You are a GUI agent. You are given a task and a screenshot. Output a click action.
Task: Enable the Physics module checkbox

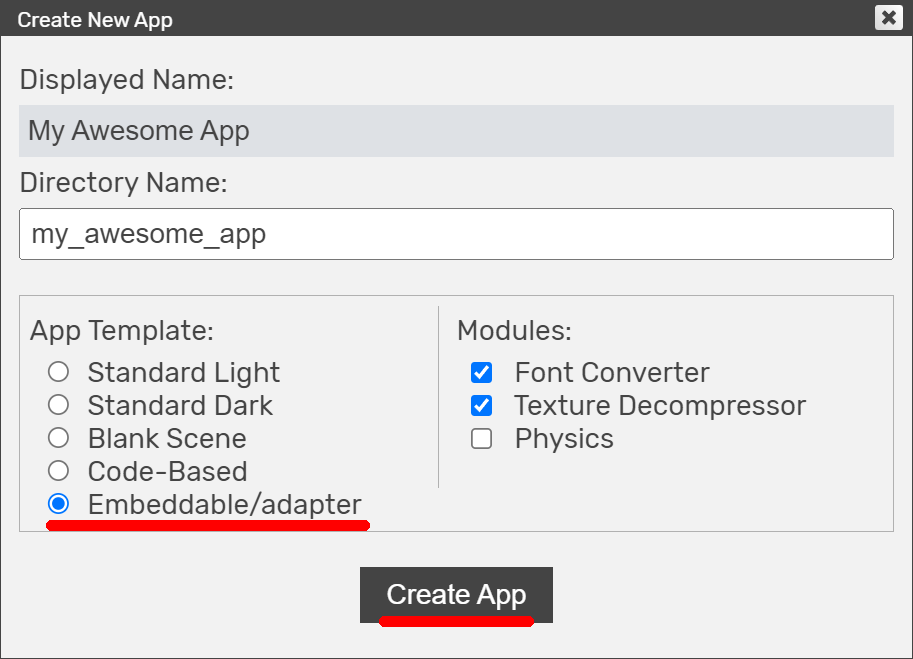click(482, 439)
